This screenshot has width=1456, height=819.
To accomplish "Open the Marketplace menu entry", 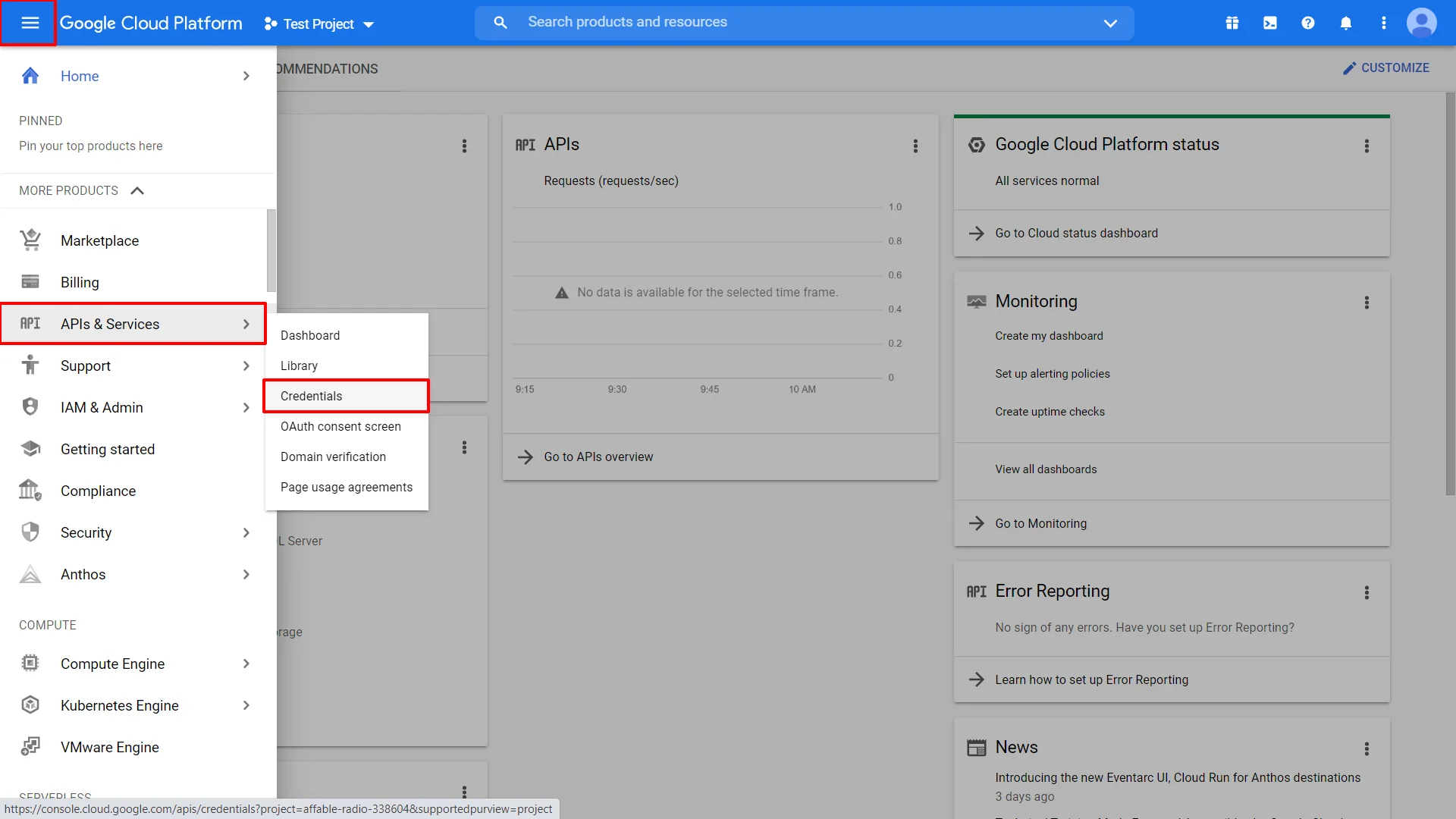I will (x=133, y=240).
